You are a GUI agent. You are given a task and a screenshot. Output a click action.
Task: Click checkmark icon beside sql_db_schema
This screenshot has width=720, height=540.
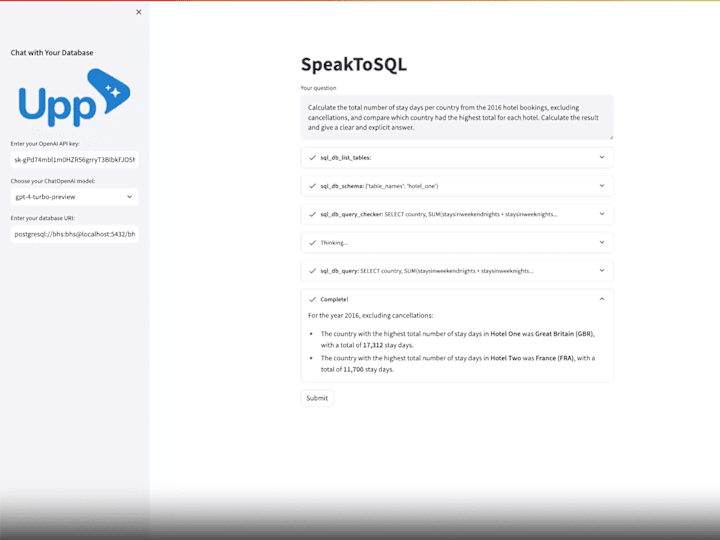[x=313, y=186]
